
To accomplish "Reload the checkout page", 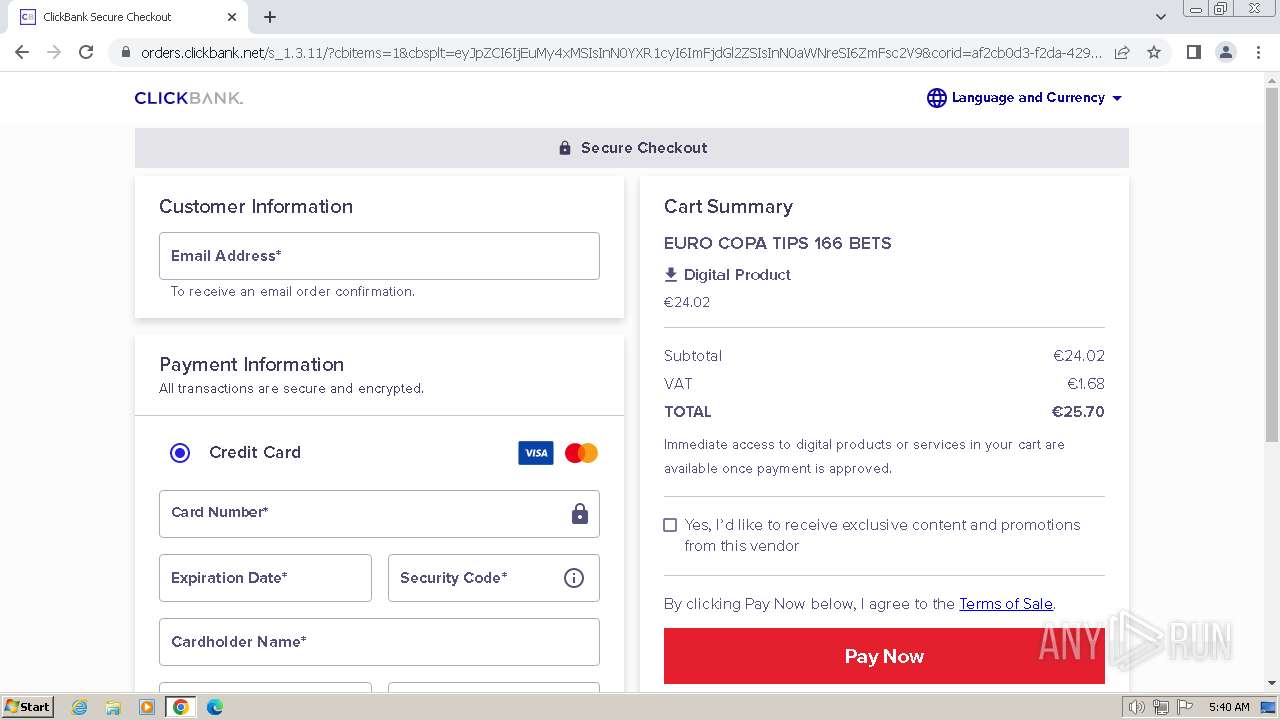I will coord(86,52).
